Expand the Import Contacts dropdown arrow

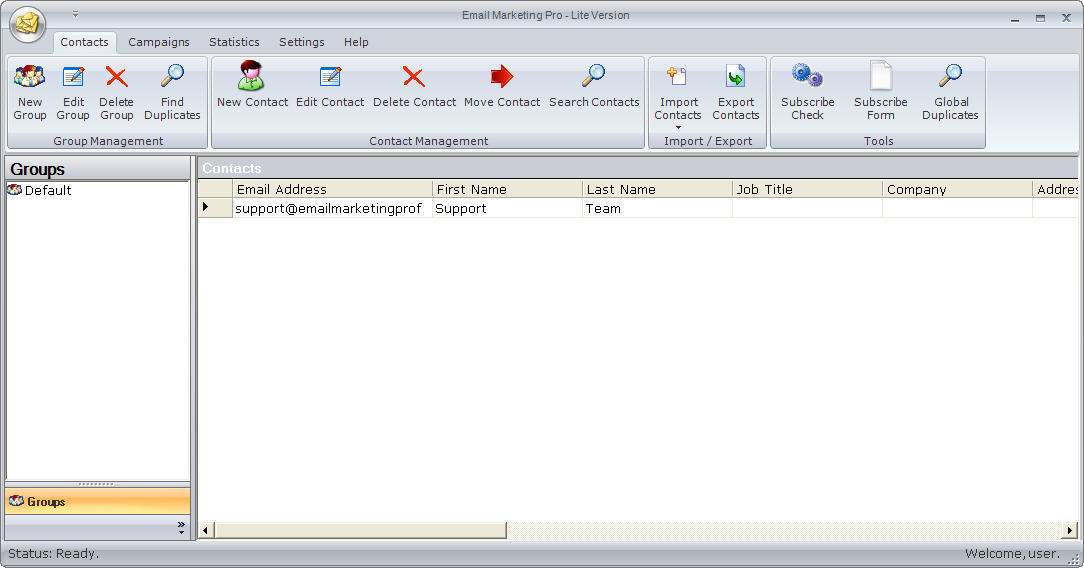tap(678, 128)
